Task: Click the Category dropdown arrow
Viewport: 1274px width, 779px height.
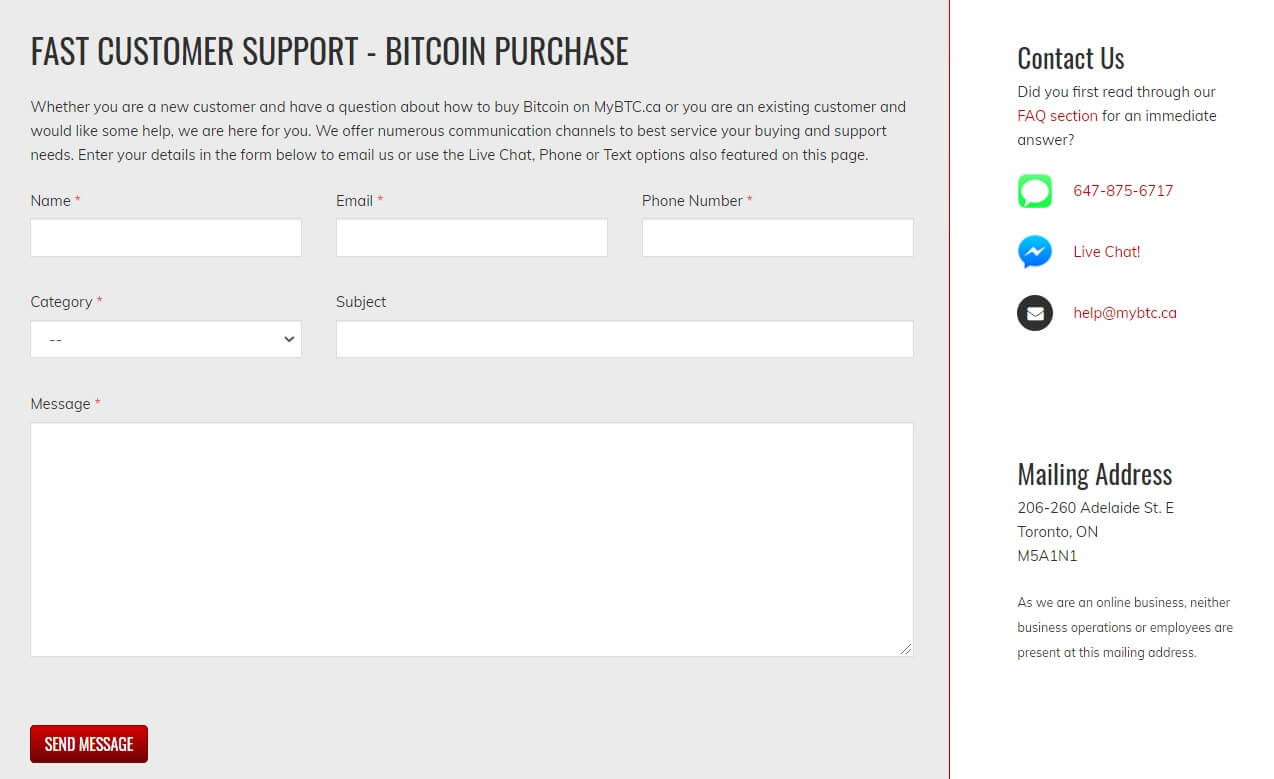Action: point(289,339)
